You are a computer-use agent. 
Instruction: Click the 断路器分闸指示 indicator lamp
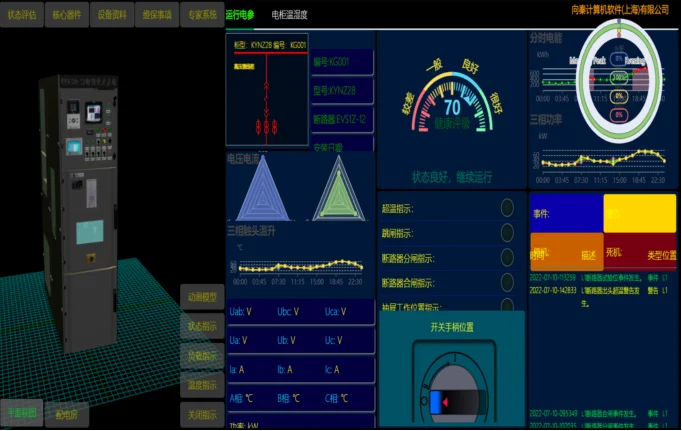click(507, 257)
